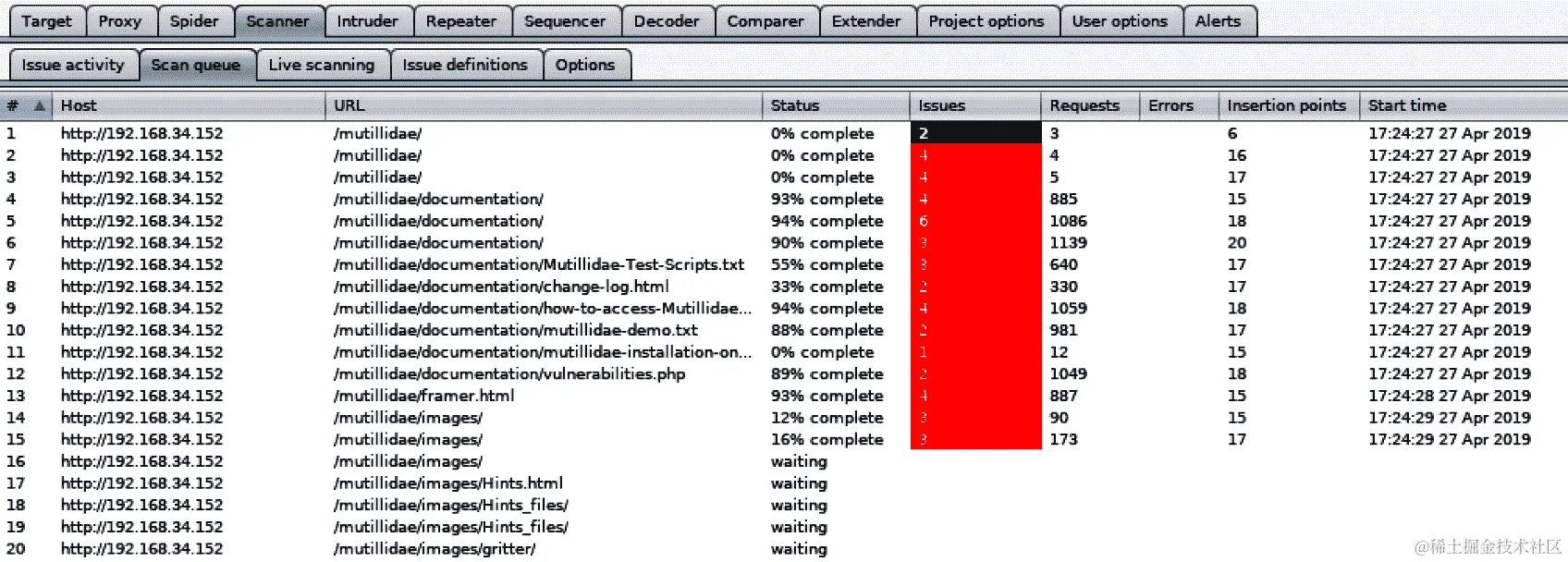1568x562 pixels.
Task: Sort by Insertion points column header
Action: click(1289, 105)
